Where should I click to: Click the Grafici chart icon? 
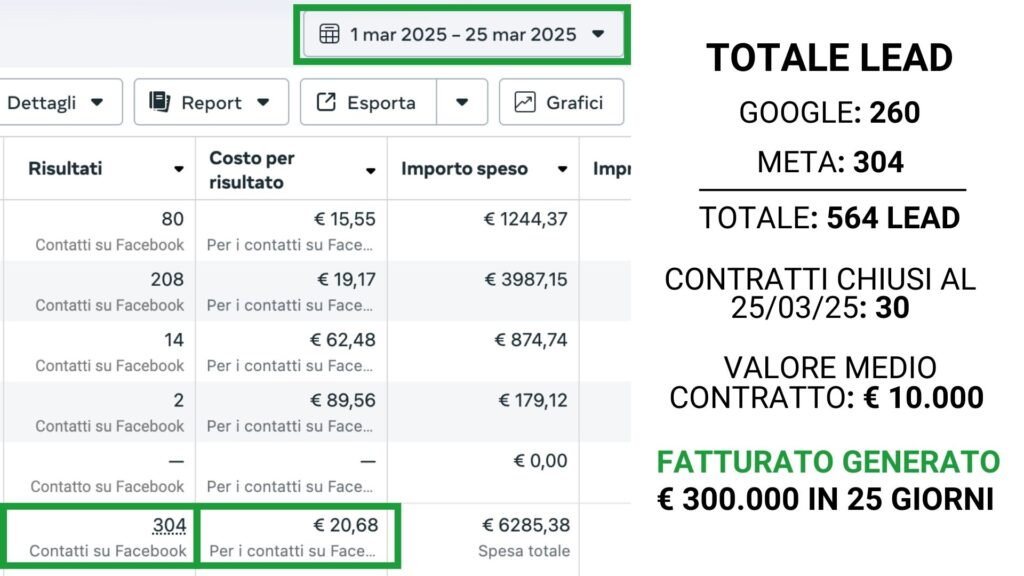[x=524, y=102]
